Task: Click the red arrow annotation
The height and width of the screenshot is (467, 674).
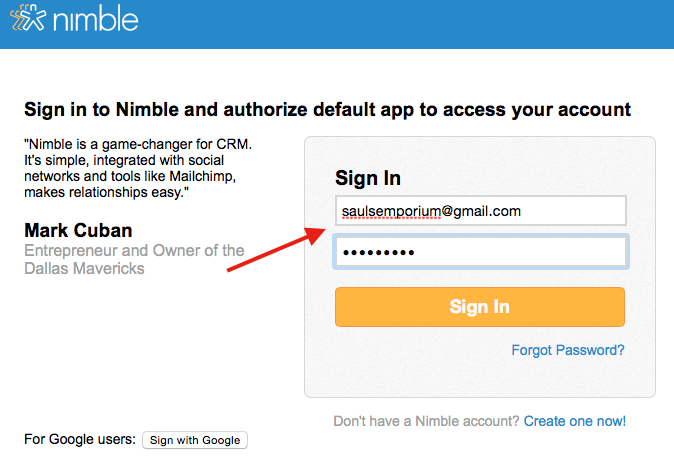Action: pyautogui.click(x=276, y=249)
